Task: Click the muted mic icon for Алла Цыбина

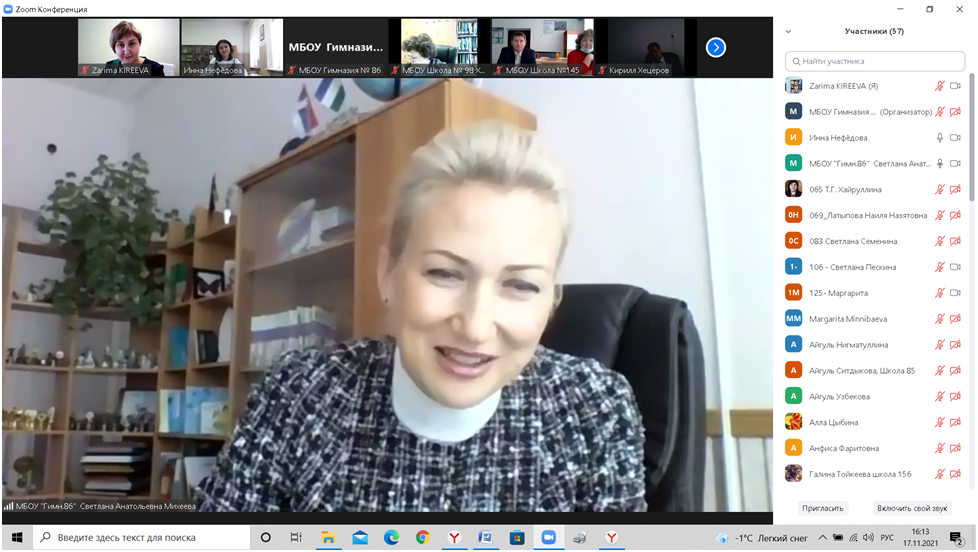Action: pyautogui.click(x=939, y=422)
